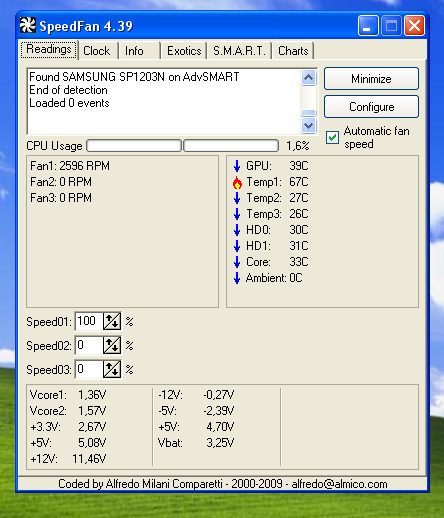Click the down arrow icon next to HD0
The height and width of the screenshot is (518, 444).
pyautogui.click(x=237, y=230)
